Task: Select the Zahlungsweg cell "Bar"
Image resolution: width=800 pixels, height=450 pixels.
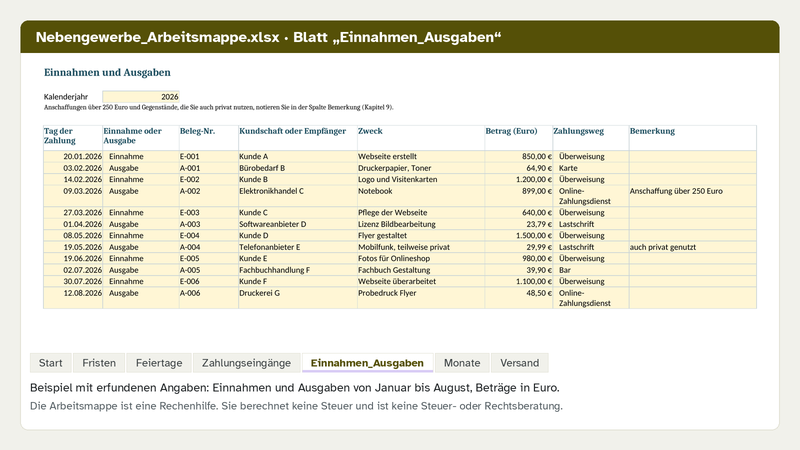Action: click(x=591, y=270)
